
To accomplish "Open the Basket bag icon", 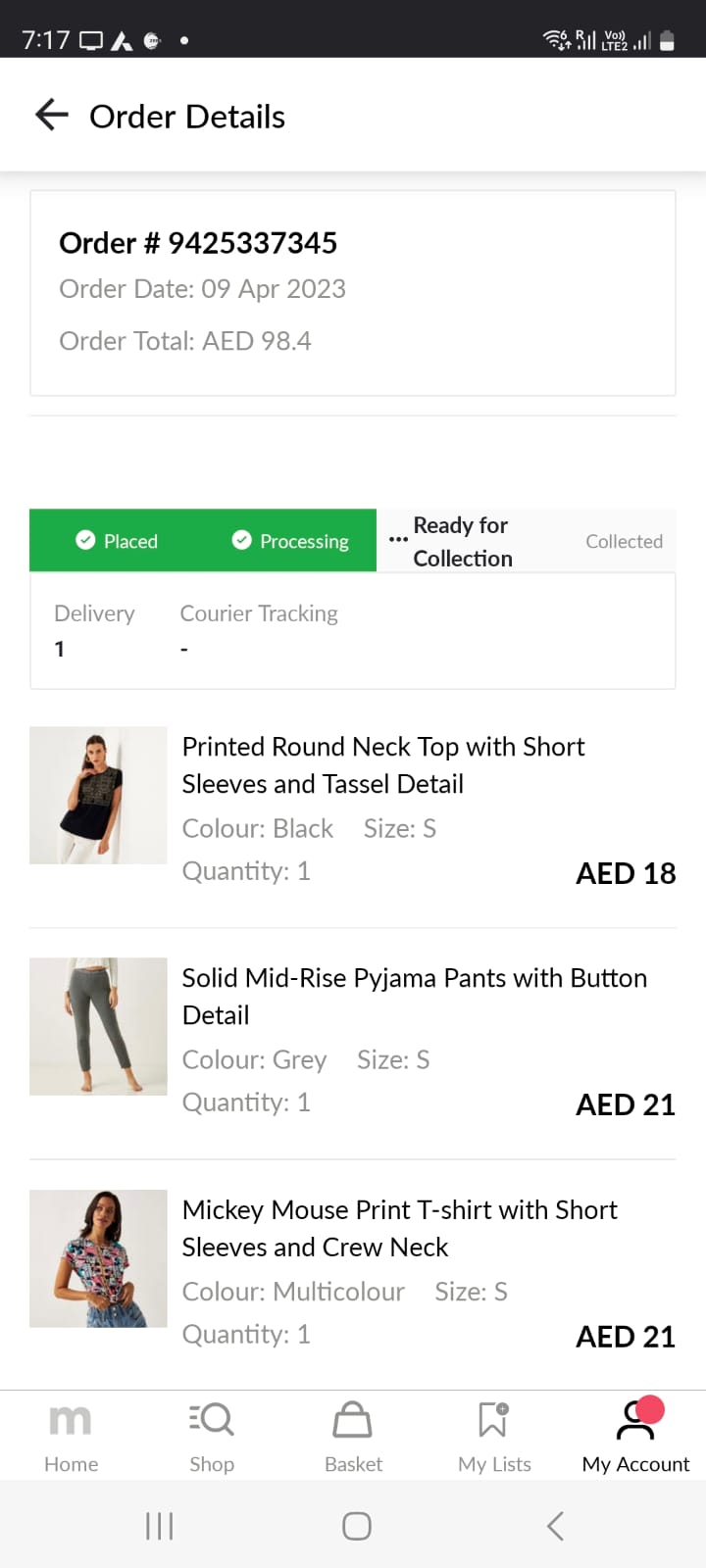I will 353,1419.
